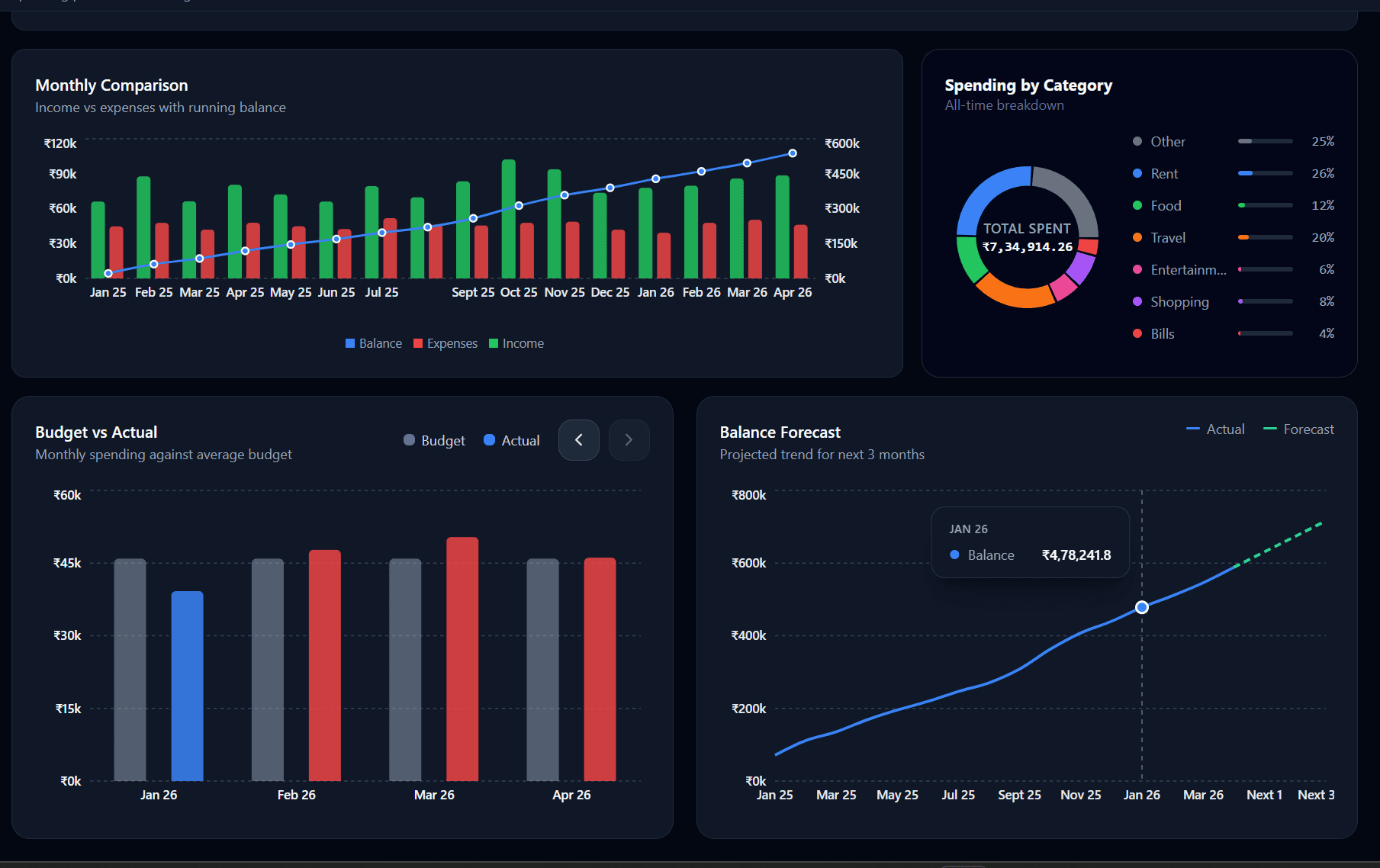Click the dashed green forecast line
Viewport: 1380px width, 868px height.
[1280, 544]
